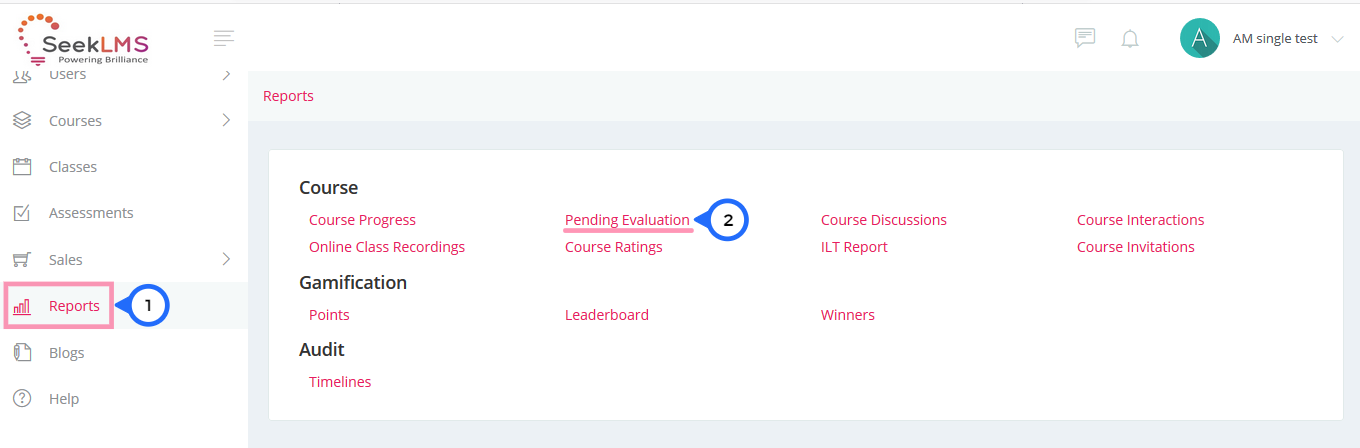The height and width of the screenshot is (448, 1360).
Task: Click the Help question mark icon
Action: coord(22,399)
